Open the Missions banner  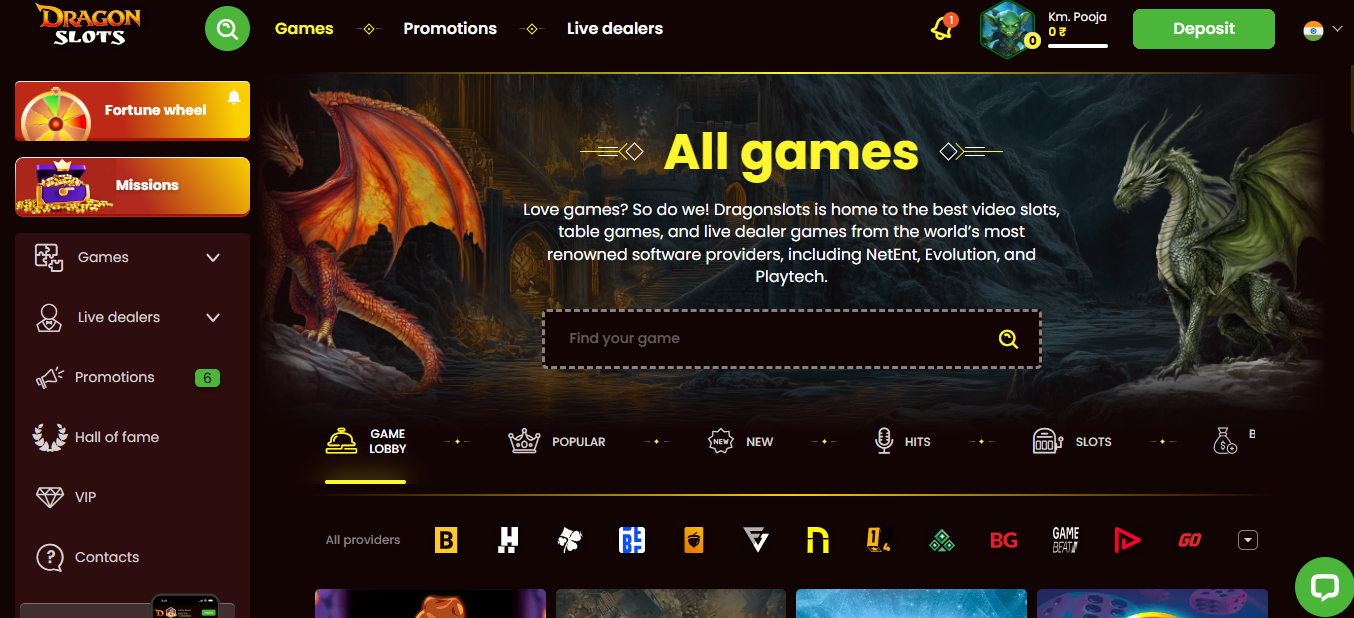click(132, 186)
